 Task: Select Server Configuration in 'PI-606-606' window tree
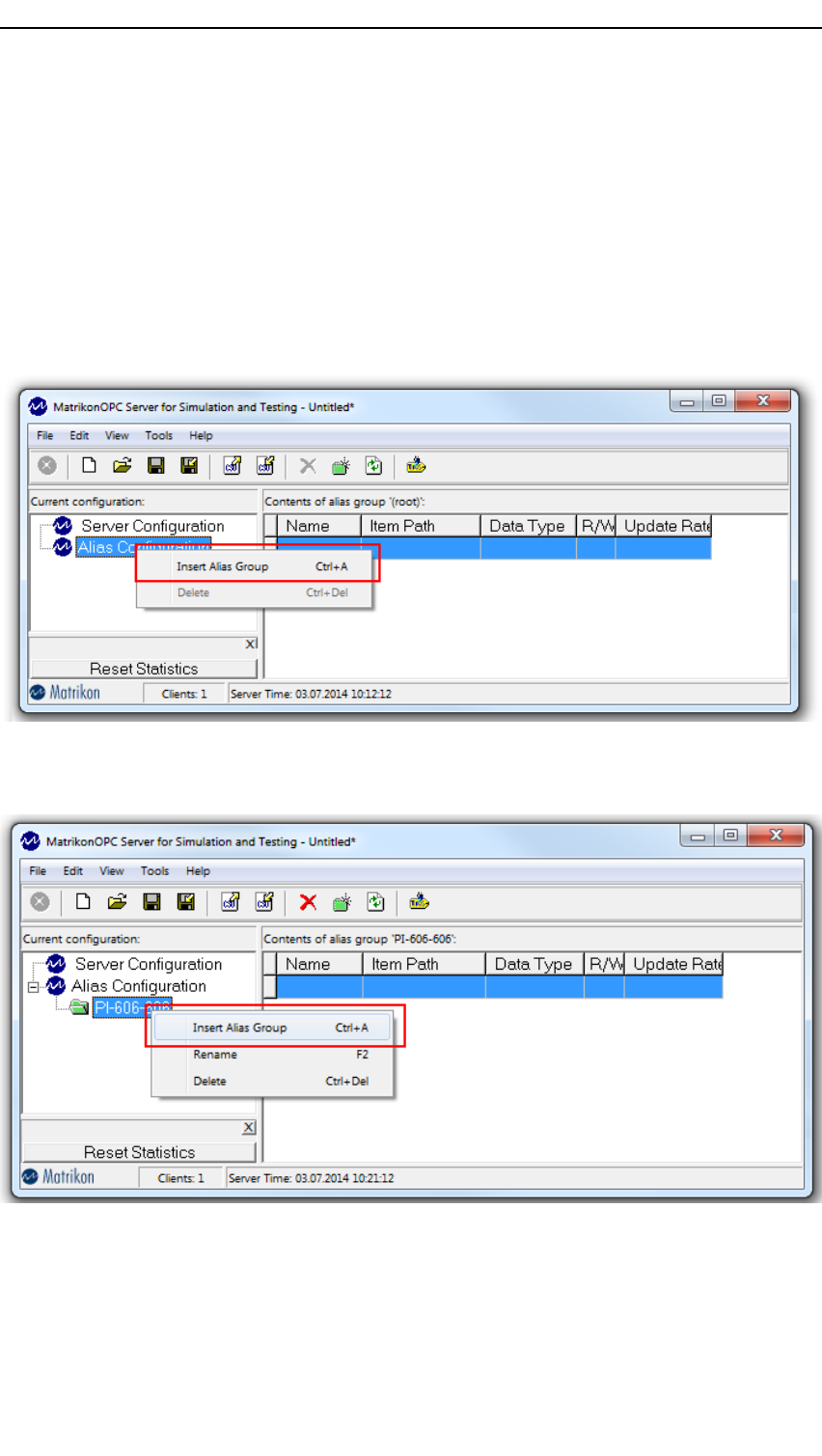click(149, 964)
